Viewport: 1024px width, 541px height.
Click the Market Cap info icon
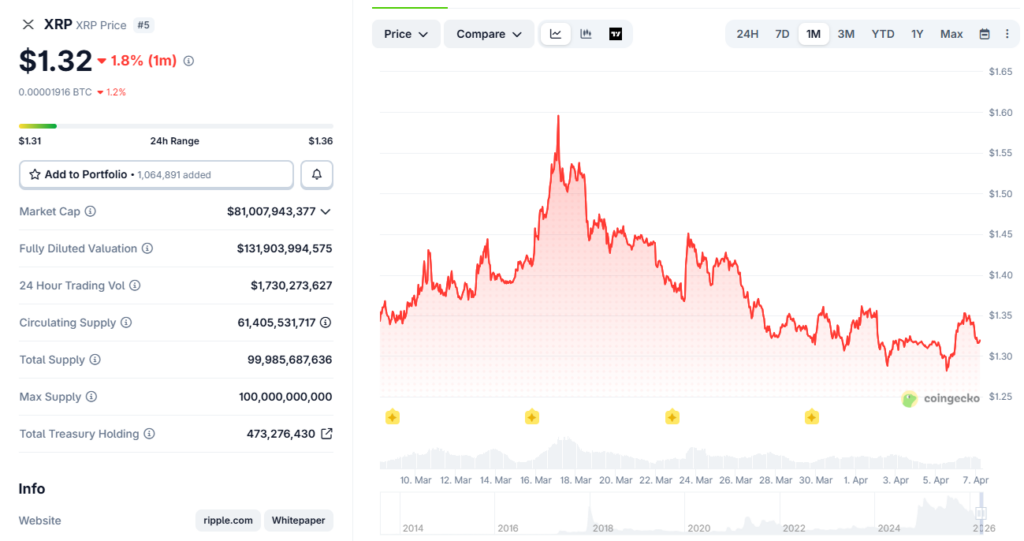(91, 212)
